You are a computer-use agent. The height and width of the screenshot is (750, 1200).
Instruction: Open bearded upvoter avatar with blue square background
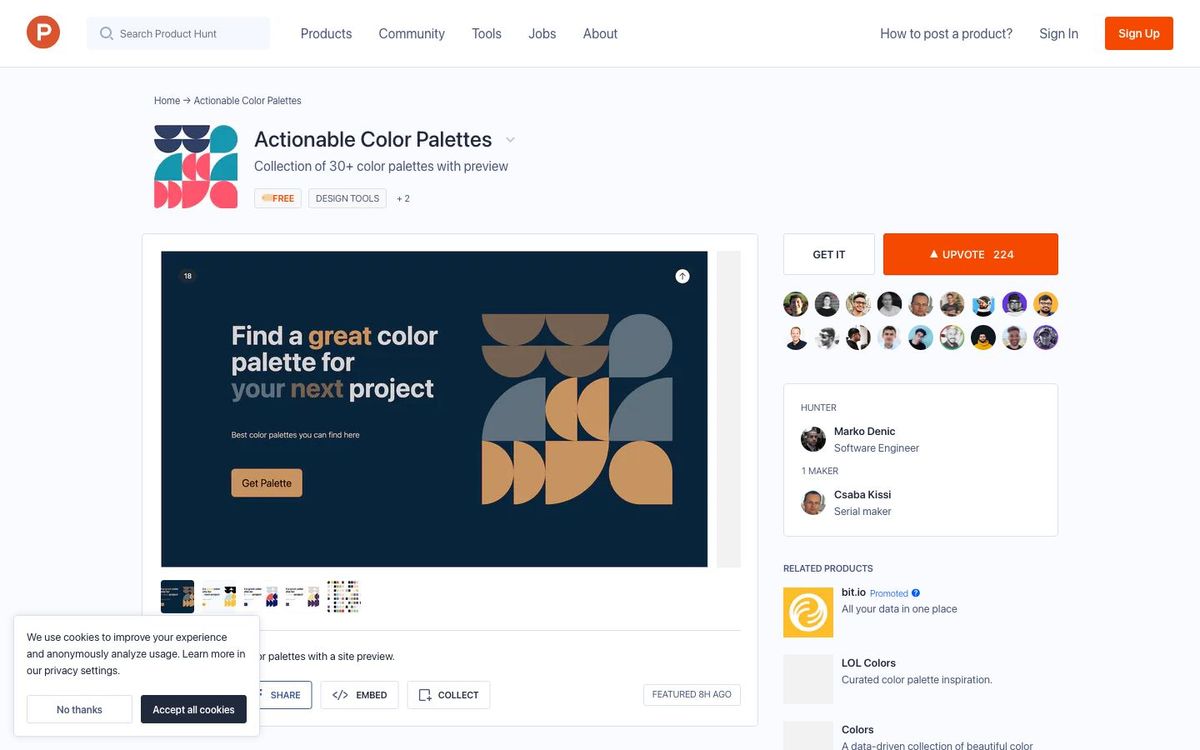[983, 304]
